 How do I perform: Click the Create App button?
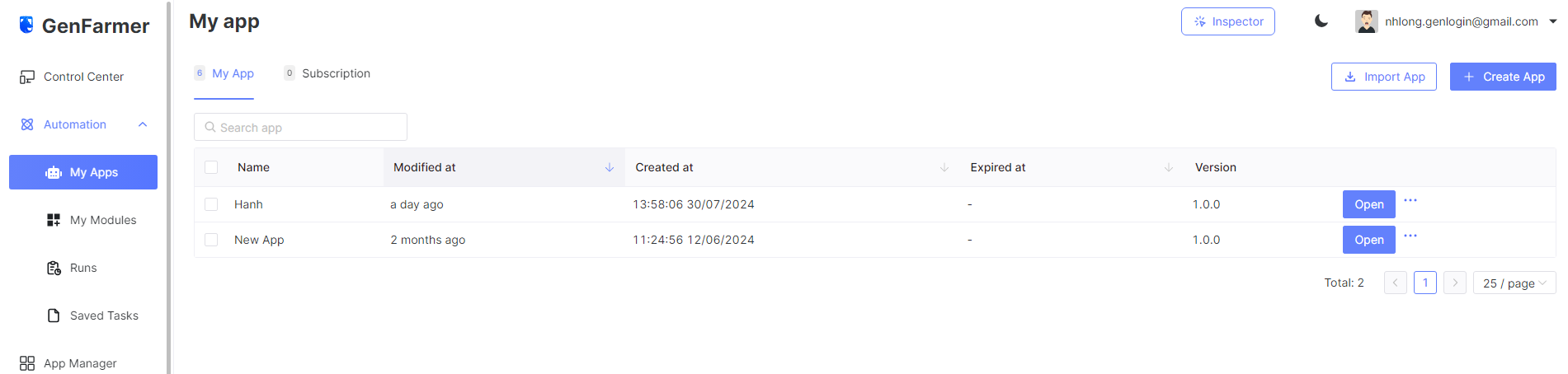(x=1502, y=77)
